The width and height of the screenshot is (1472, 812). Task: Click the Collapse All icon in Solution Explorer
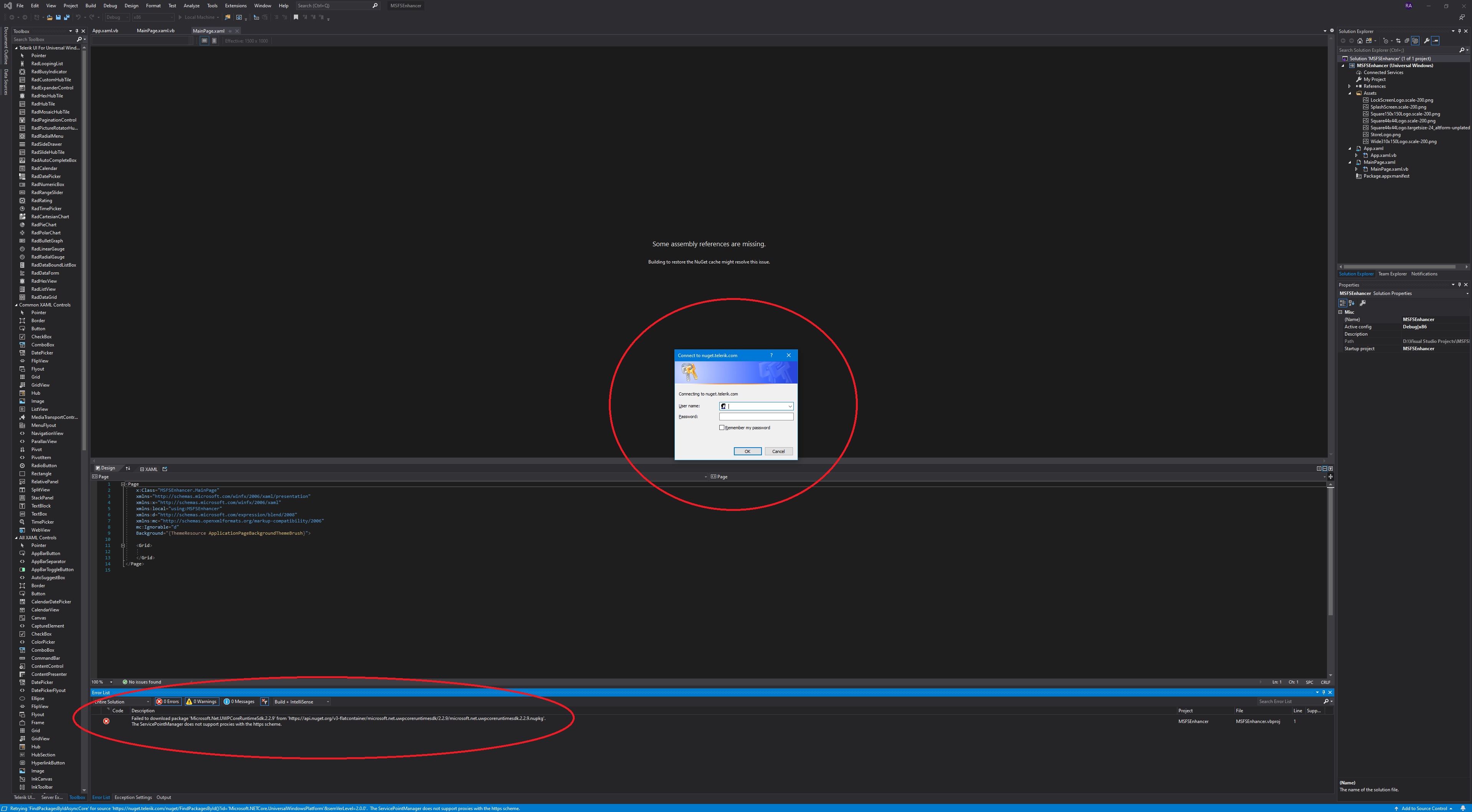click(x=1407, y=41)
